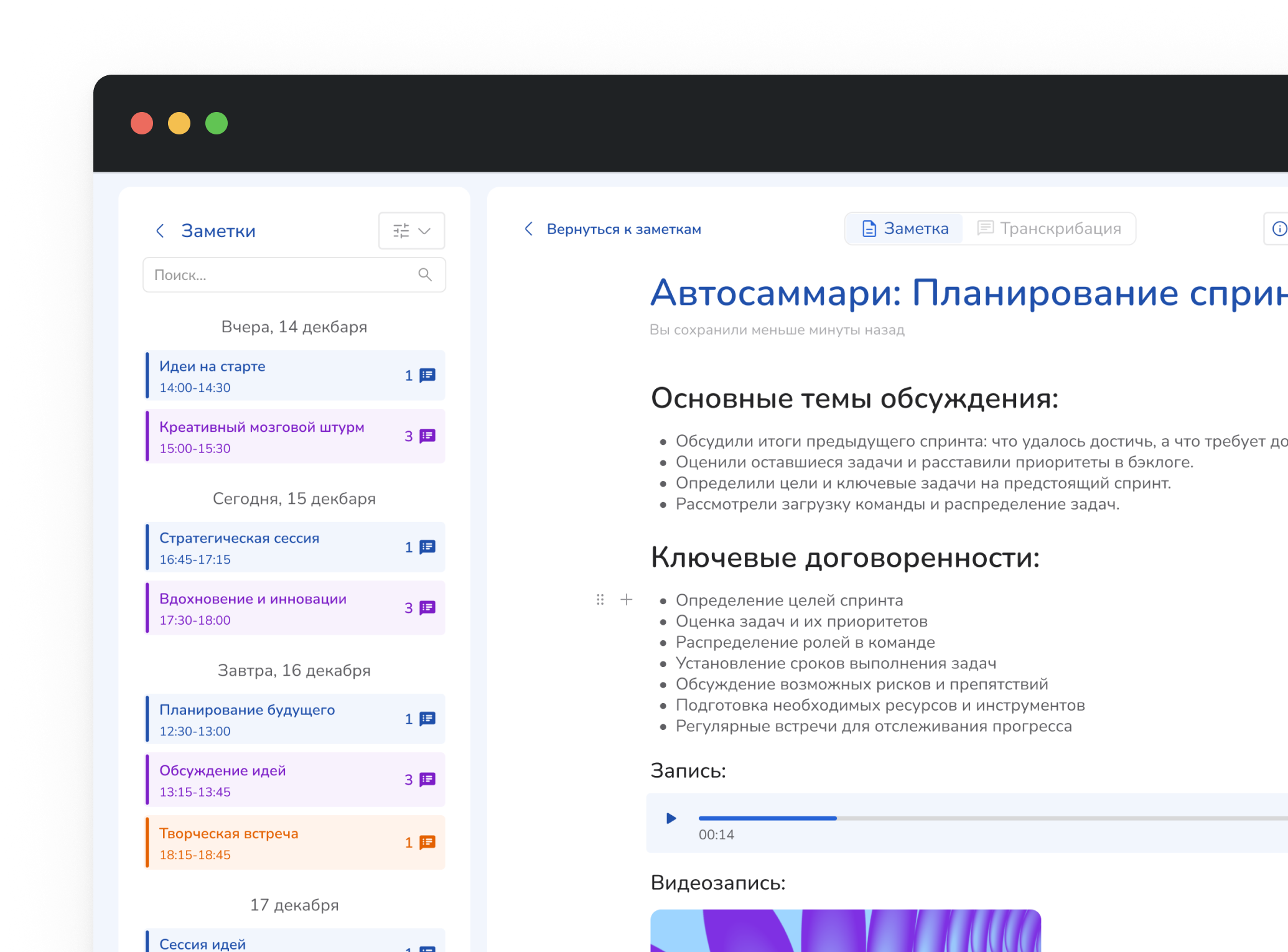Open comments icon on Креативный мозговой штурм

coord(427,436)
